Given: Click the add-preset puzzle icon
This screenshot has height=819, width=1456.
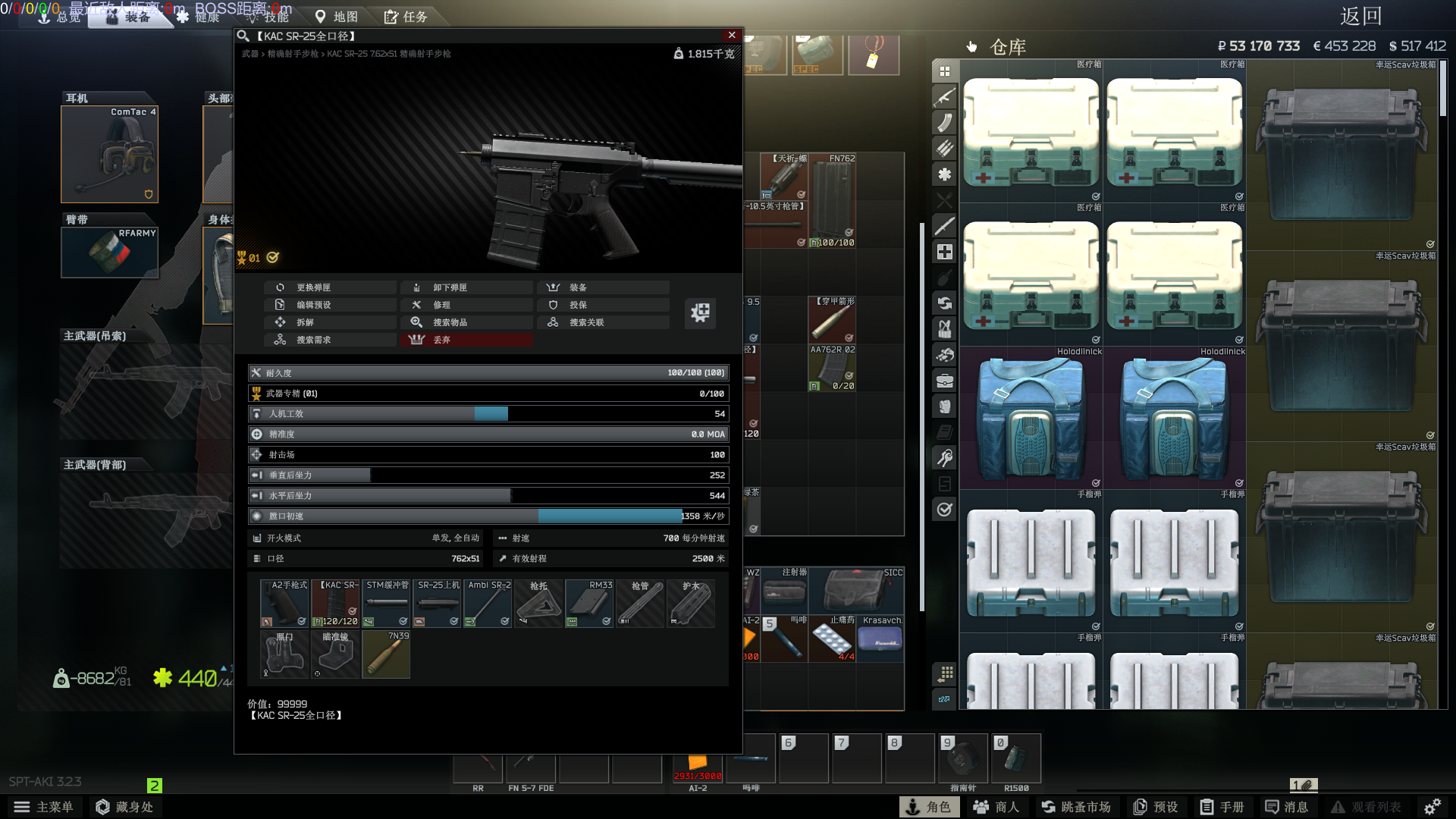Looking at the screenshot, I should pyautogui.click(x=700, y=312).
